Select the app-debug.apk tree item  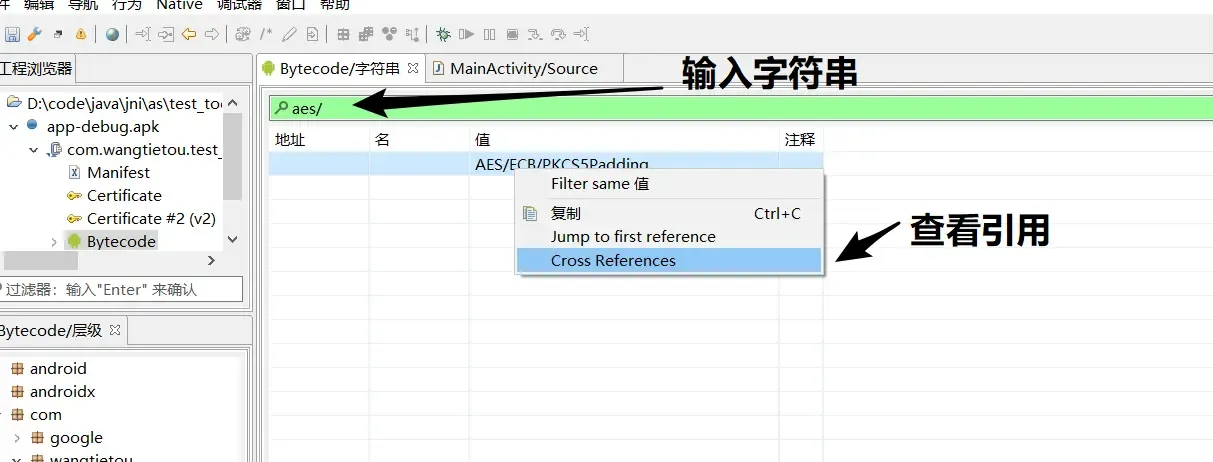click(103, 127)
